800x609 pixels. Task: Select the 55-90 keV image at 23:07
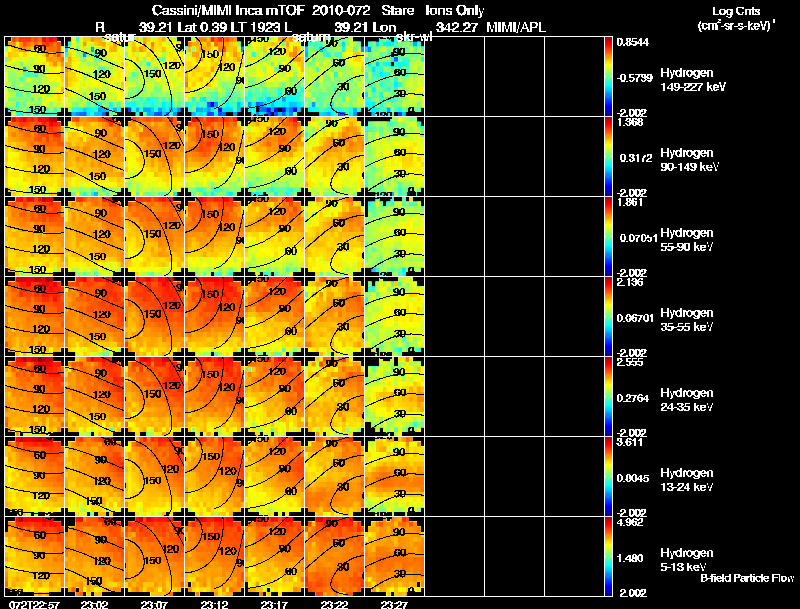(155, 237)
